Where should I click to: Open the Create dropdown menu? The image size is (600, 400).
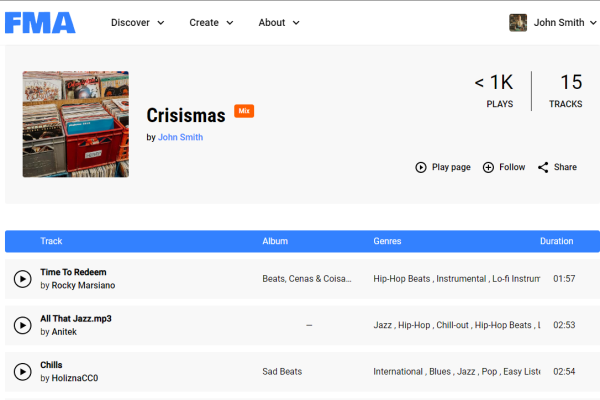pyautogui.click(x=211, y=23)
